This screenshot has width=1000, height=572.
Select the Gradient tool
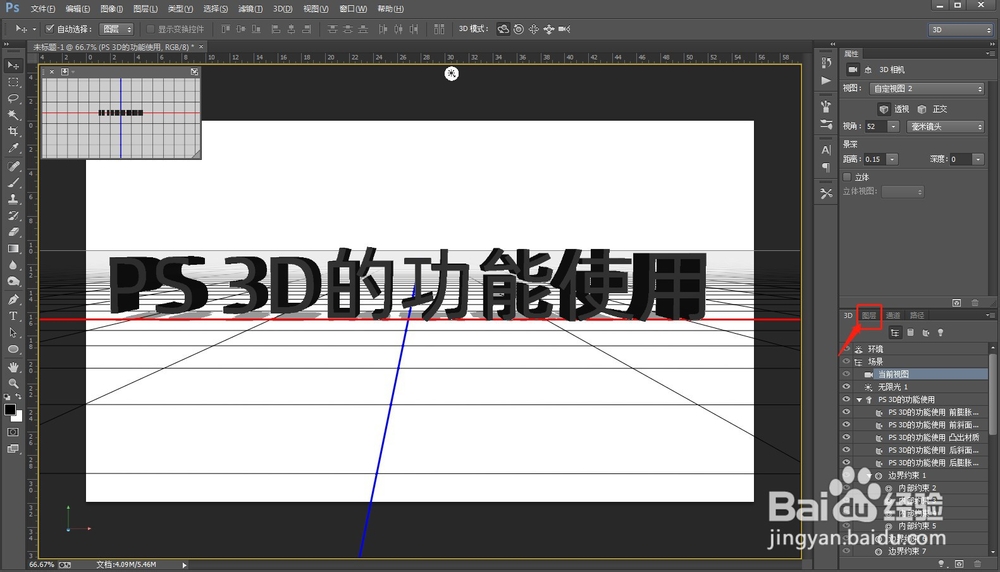(x=13, y=249)
